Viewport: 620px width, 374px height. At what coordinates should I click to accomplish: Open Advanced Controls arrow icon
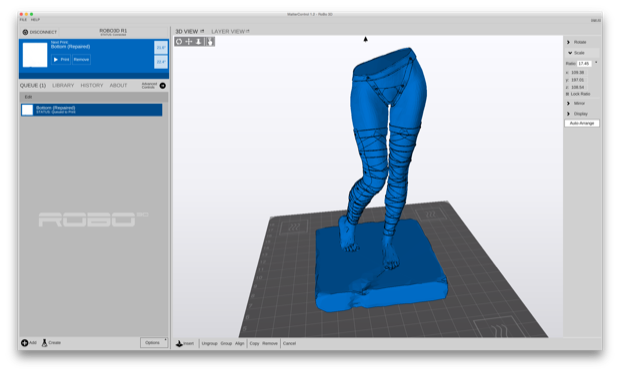(x=163, y=85)
